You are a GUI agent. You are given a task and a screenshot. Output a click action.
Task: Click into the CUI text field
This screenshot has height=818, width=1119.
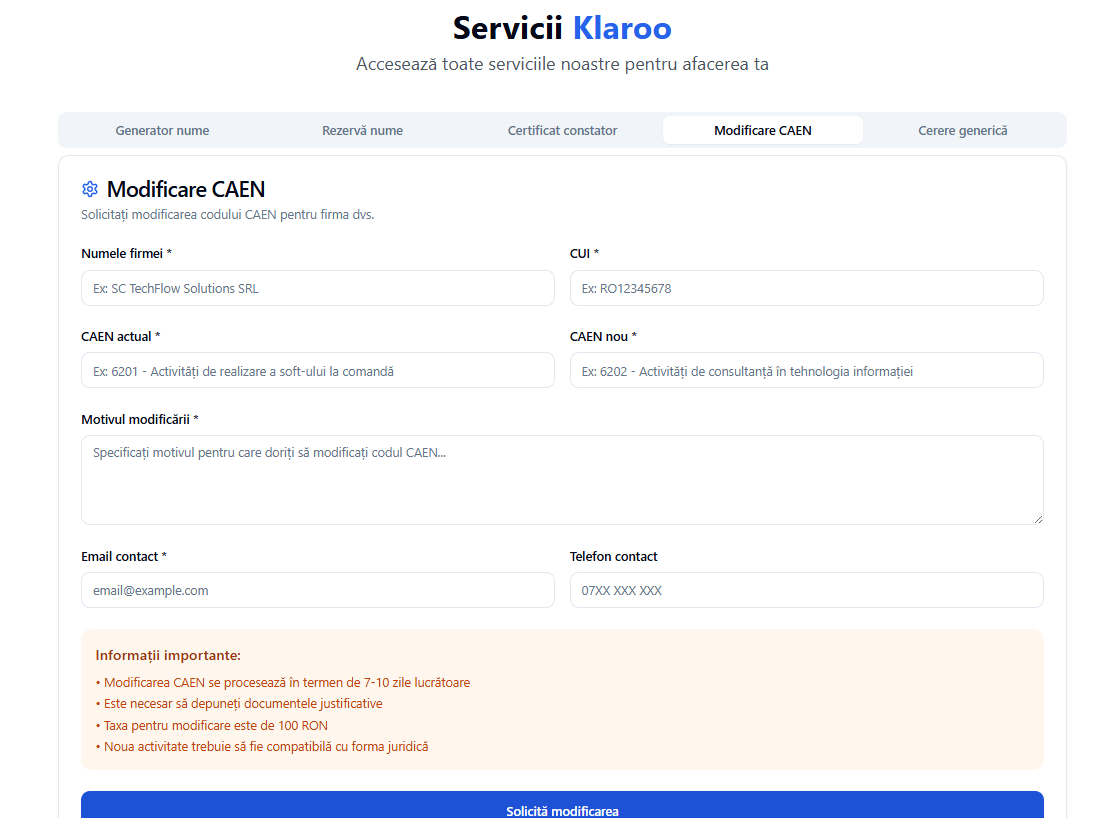coord(806,288)
